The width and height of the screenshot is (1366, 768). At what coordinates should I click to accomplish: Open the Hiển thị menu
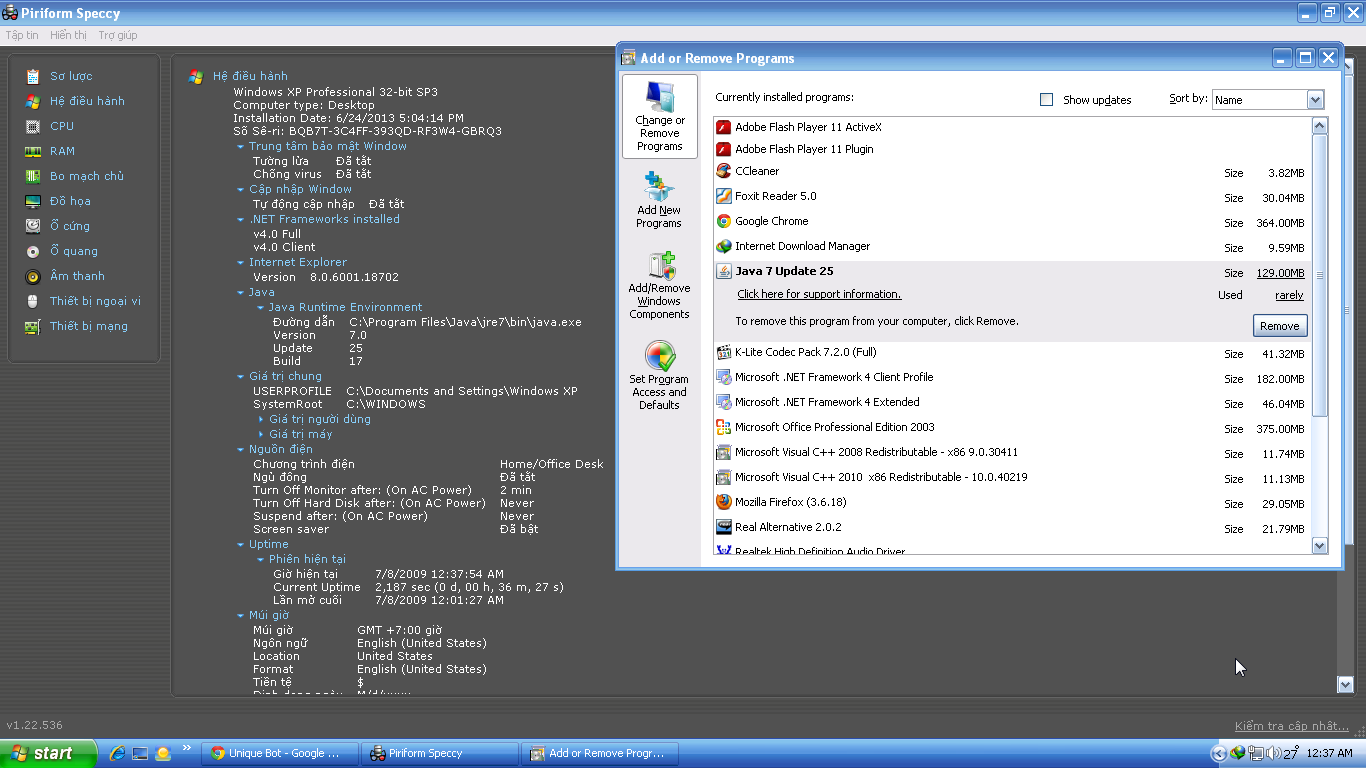click(68, 35)
